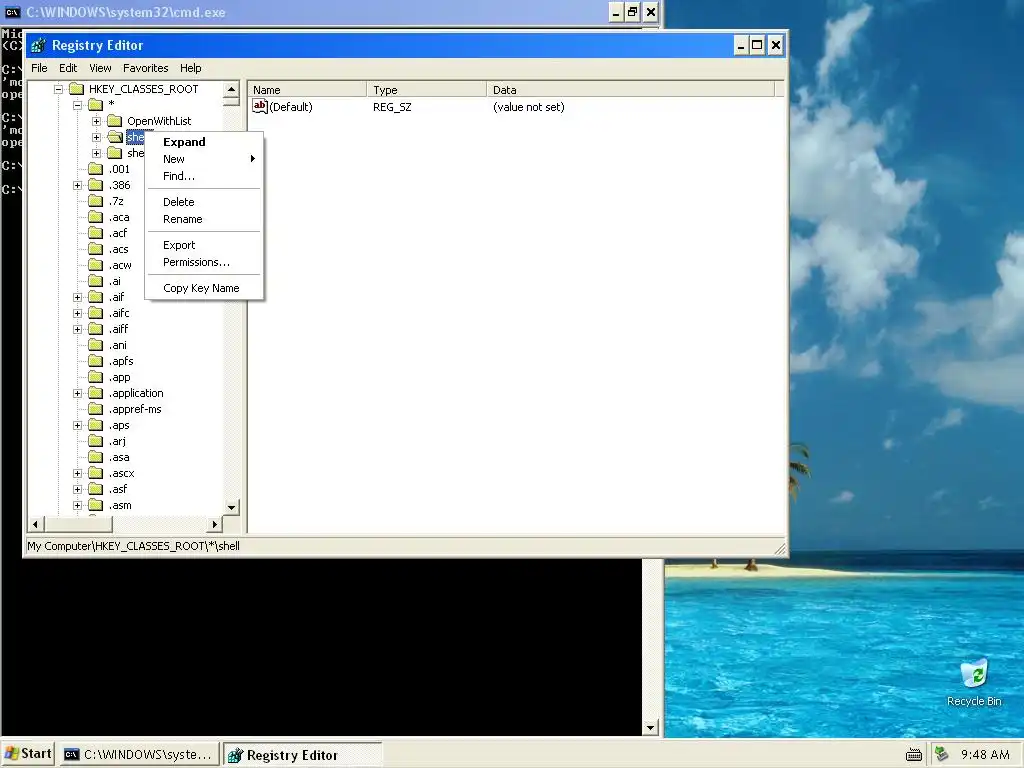Click the .001 folder icon

(96, 168)
